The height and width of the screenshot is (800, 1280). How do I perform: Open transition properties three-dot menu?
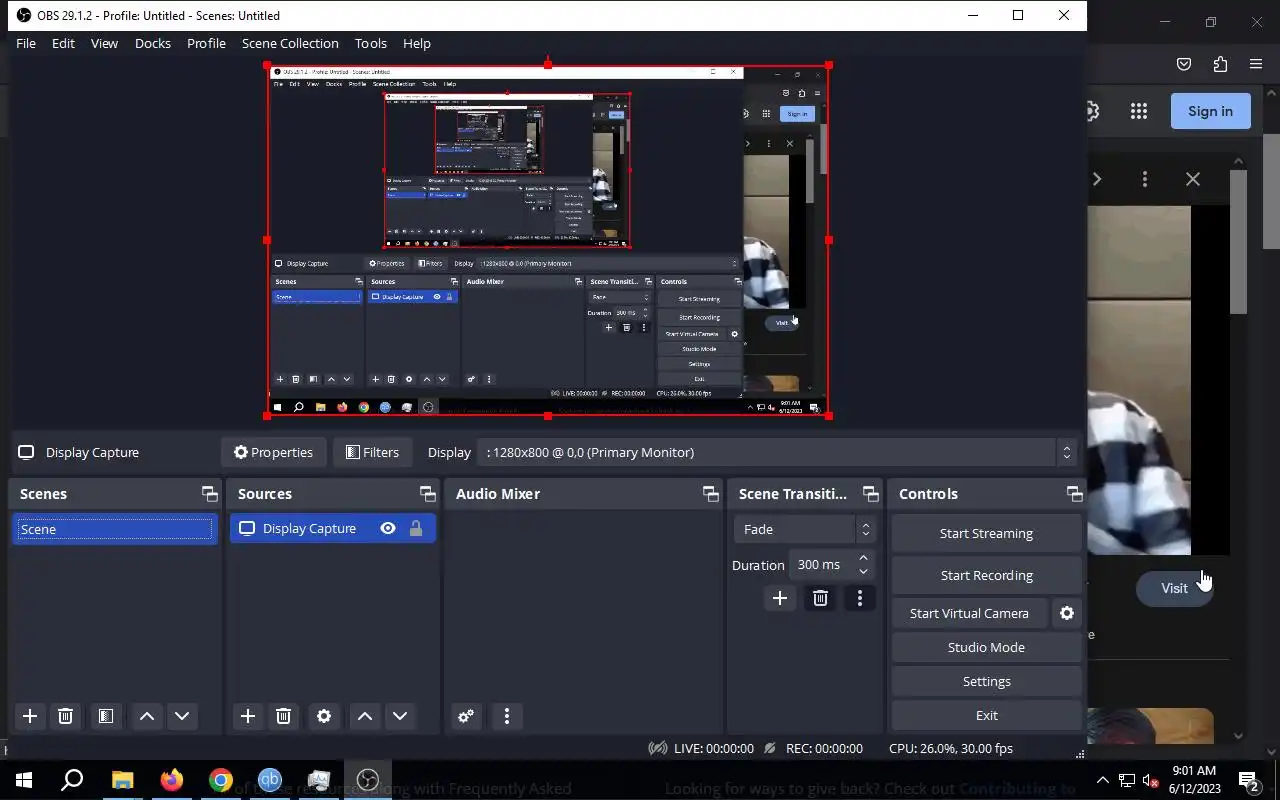[x=860, y=598]
